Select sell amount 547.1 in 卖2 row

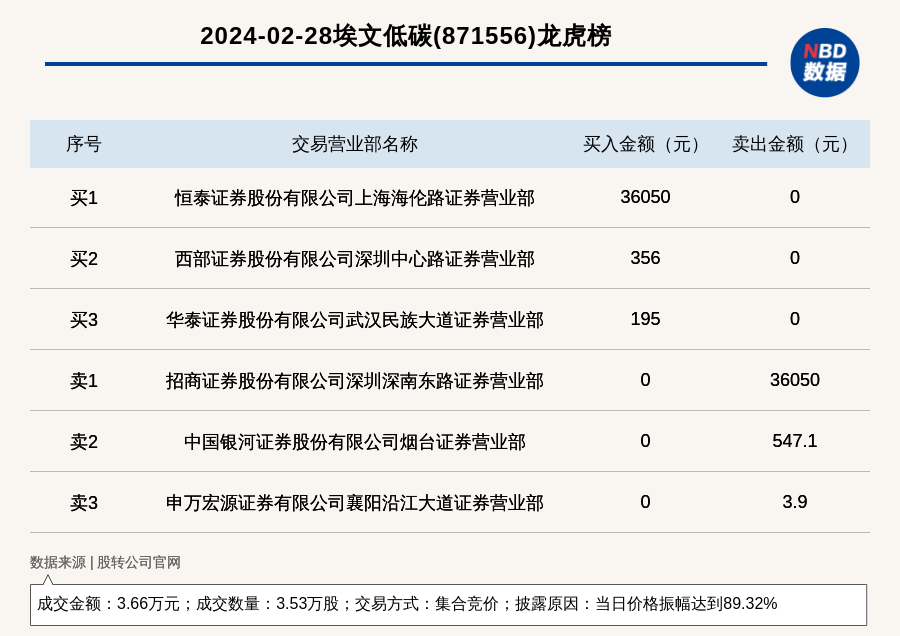click(x=794, y=441)
